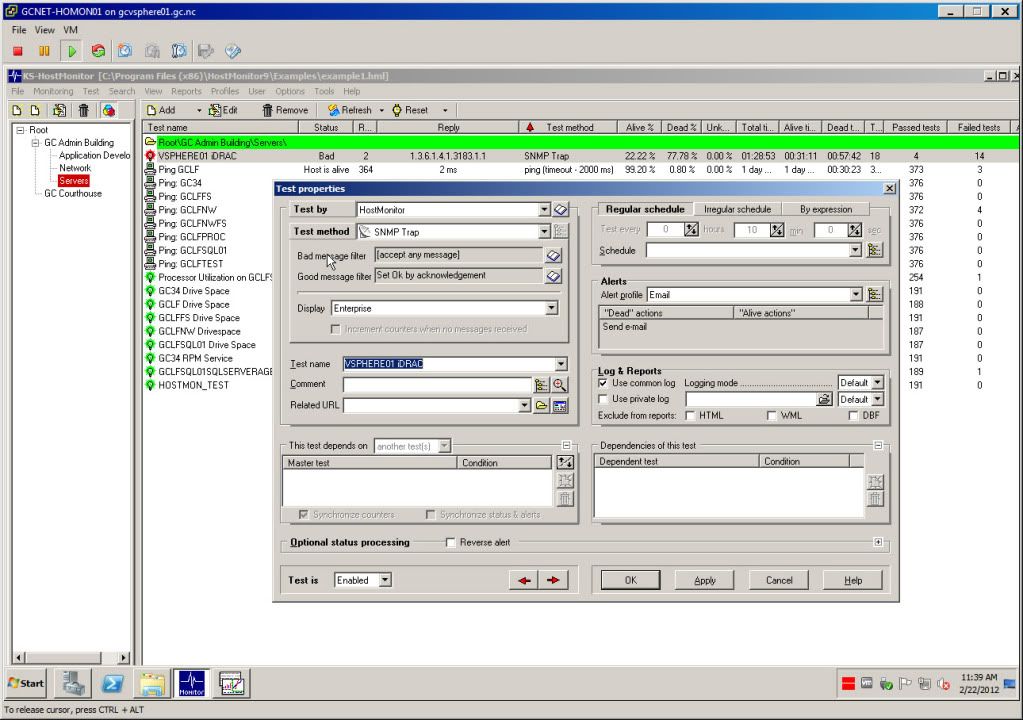Click the green VM power on icon
Screen dimensions: 1023x720
coord(71,51)
